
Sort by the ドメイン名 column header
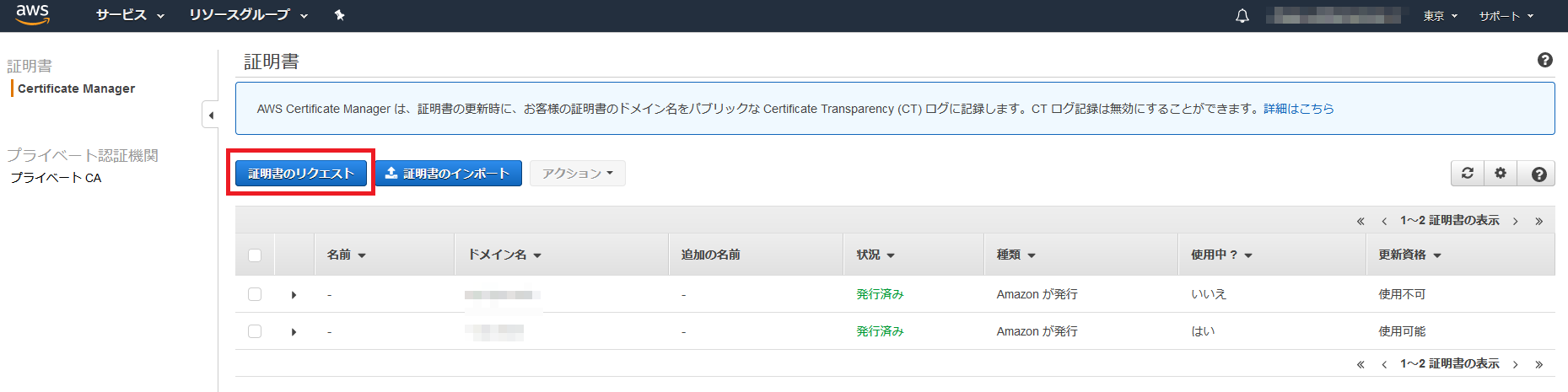coord(504,255)
